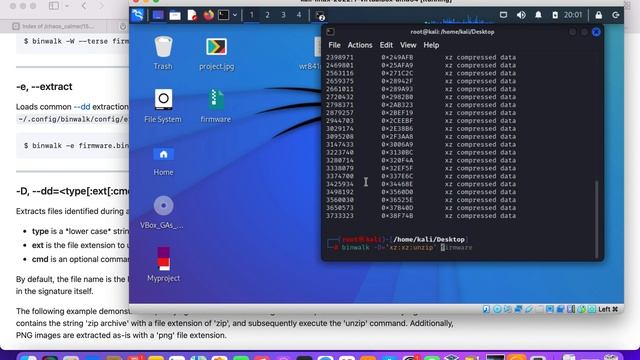Open terminal emulator icon in Kali panel

point(223,16)
